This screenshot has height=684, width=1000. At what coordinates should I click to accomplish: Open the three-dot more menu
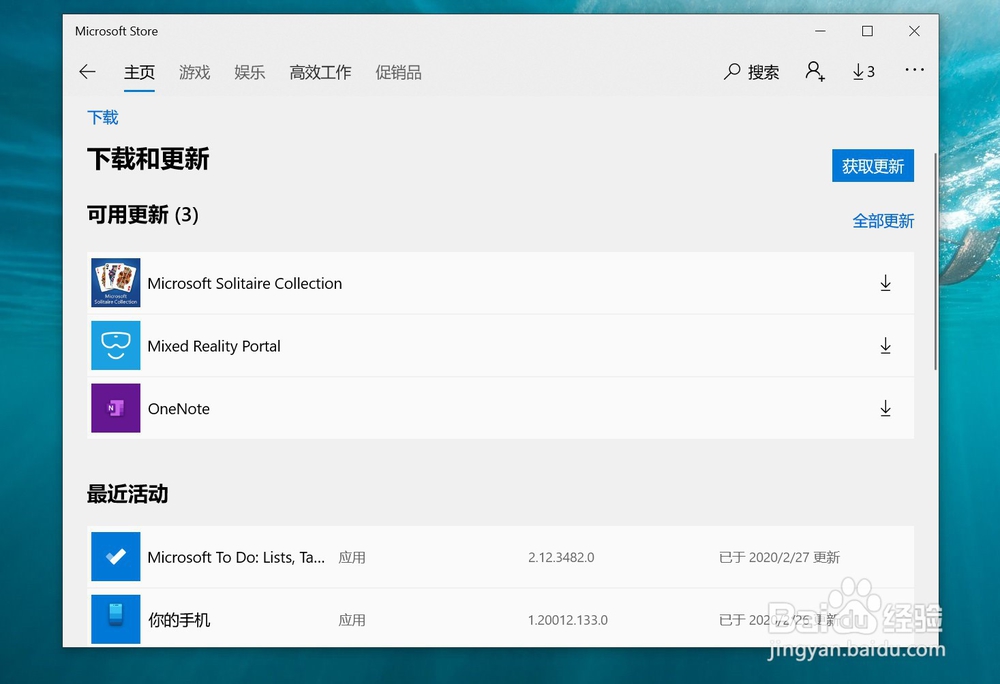(x=914, y=70)
